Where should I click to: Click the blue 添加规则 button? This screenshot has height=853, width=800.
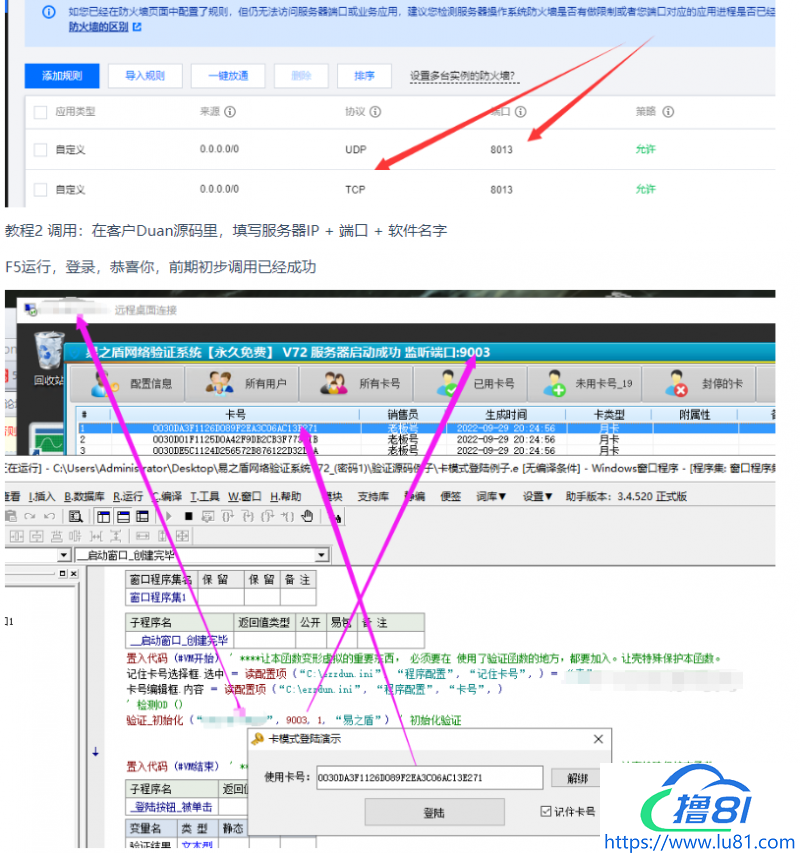click(62, 76)
